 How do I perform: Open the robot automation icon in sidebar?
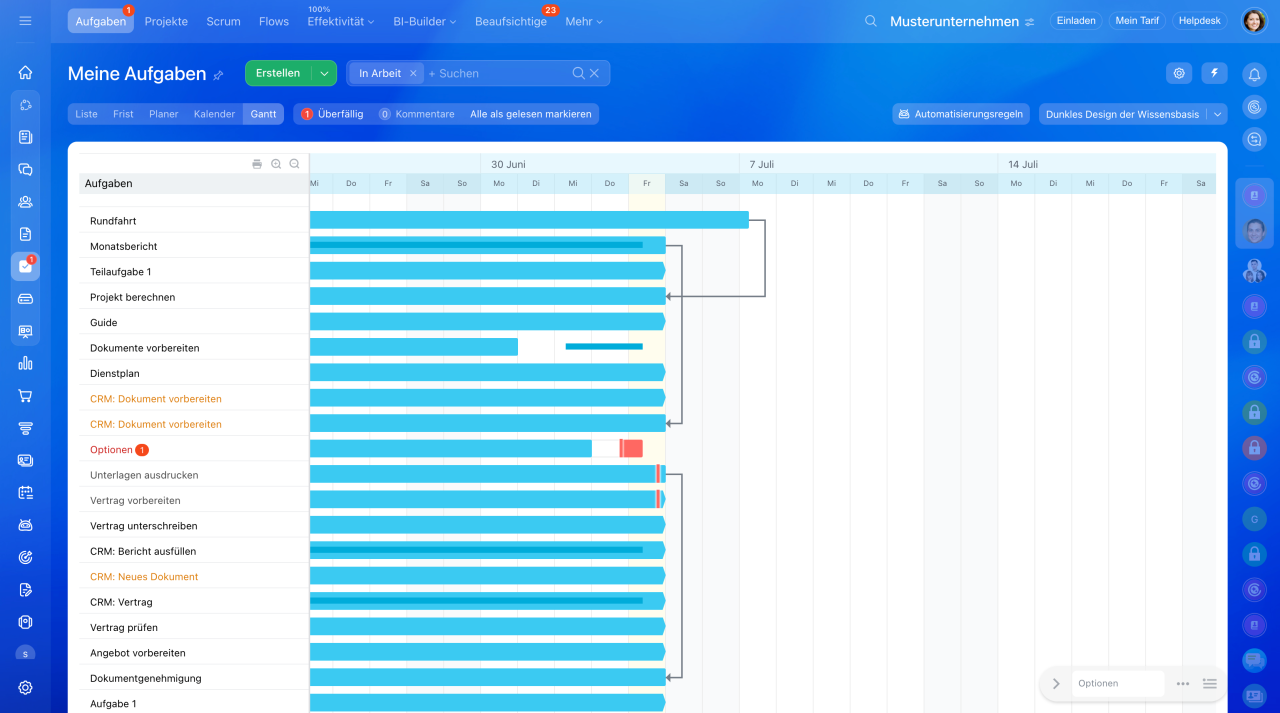[25, 524]
